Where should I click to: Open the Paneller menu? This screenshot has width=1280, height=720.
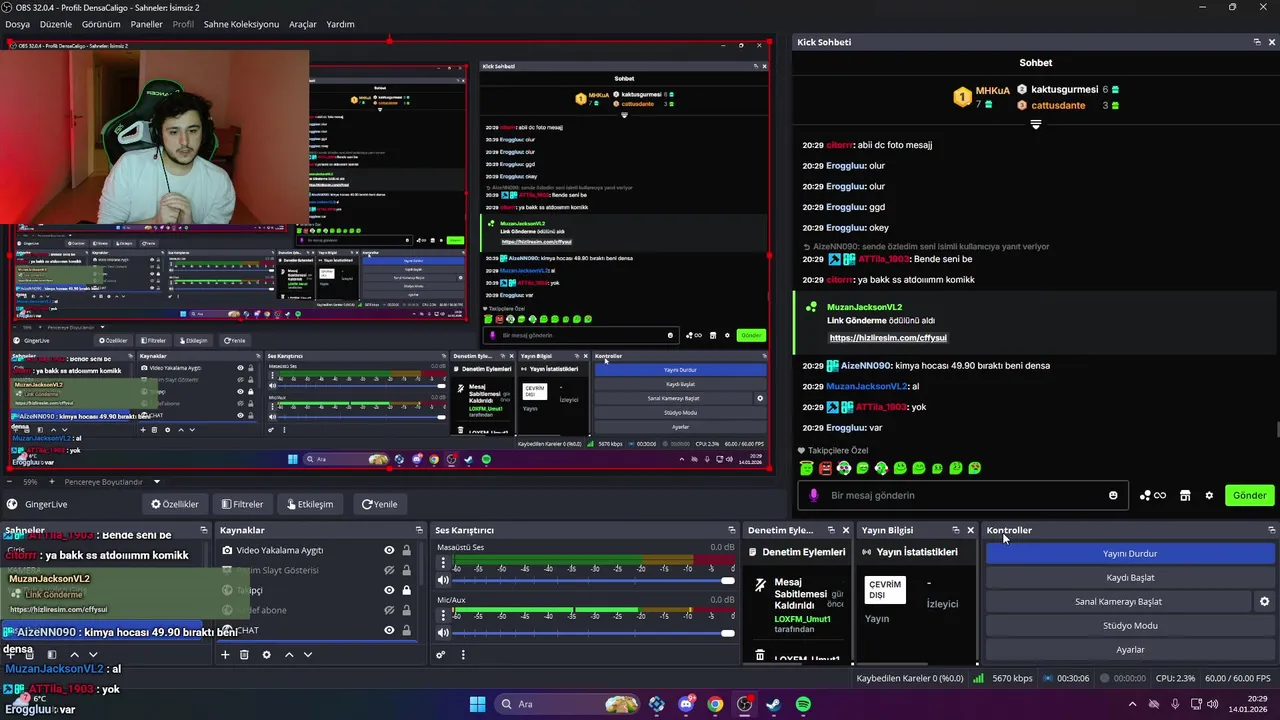pyautogui.click(x=146, y=24)
